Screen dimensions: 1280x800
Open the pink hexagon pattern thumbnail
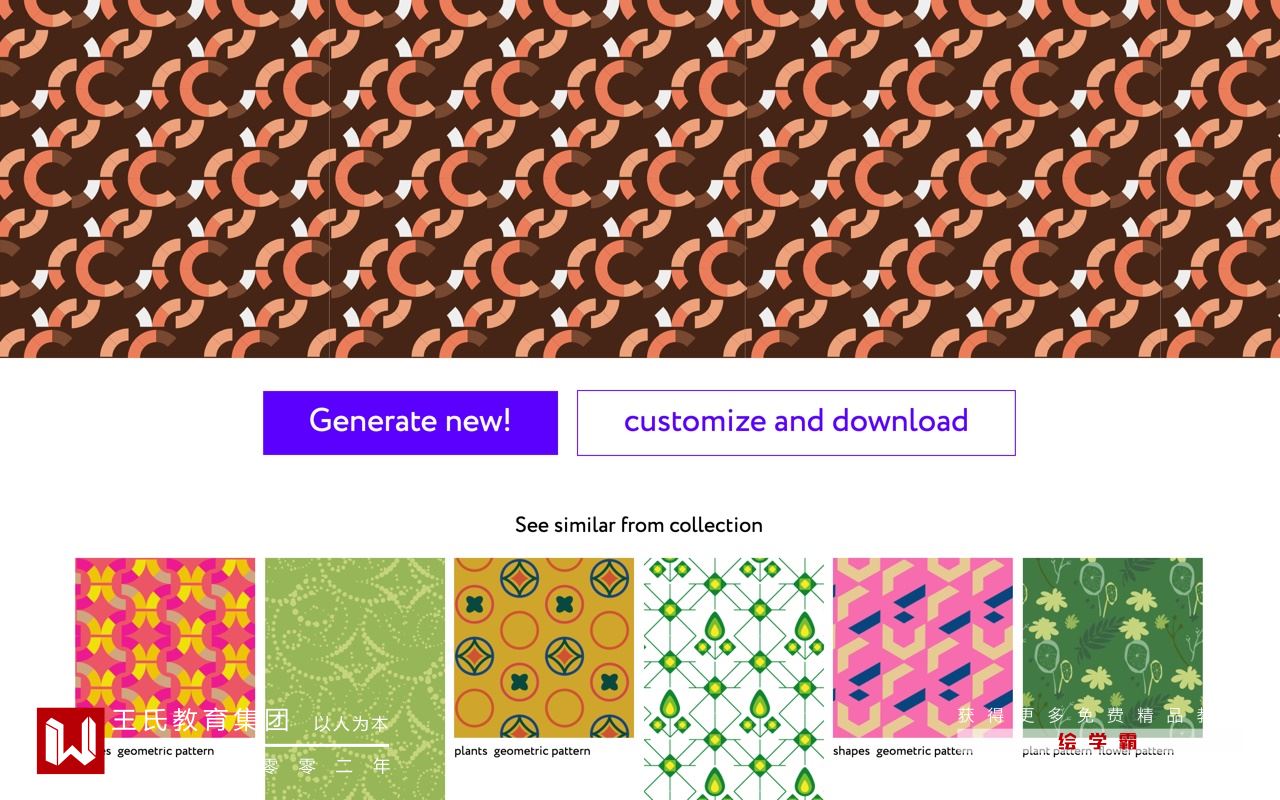(923, 648)
